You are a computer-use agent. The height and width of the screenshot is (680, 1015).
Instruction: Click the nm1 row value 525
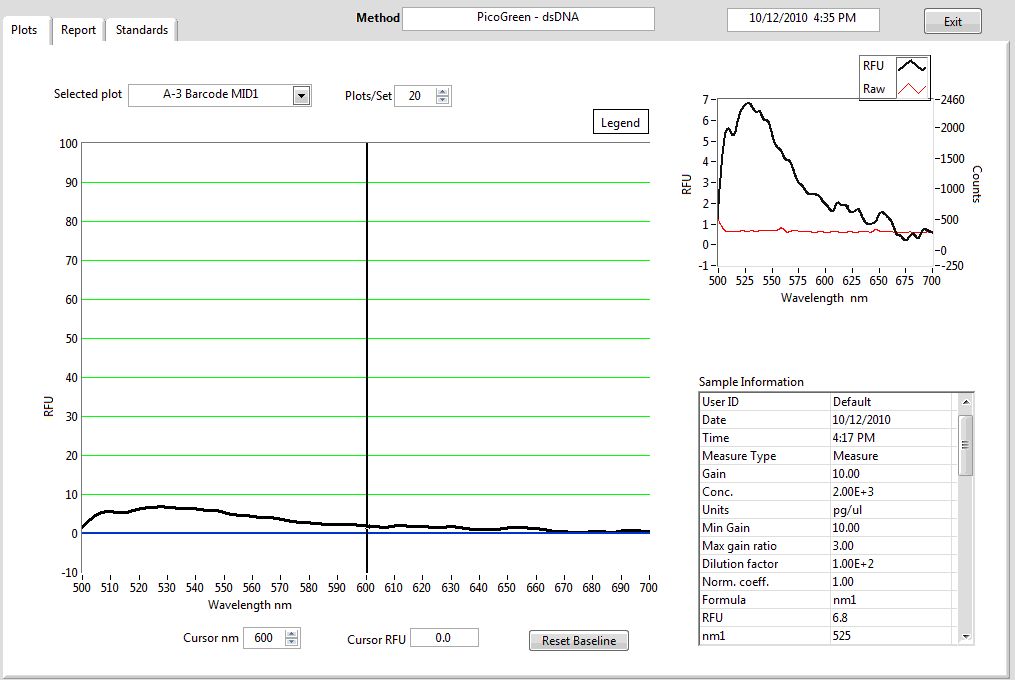click(x=842, y=636)
